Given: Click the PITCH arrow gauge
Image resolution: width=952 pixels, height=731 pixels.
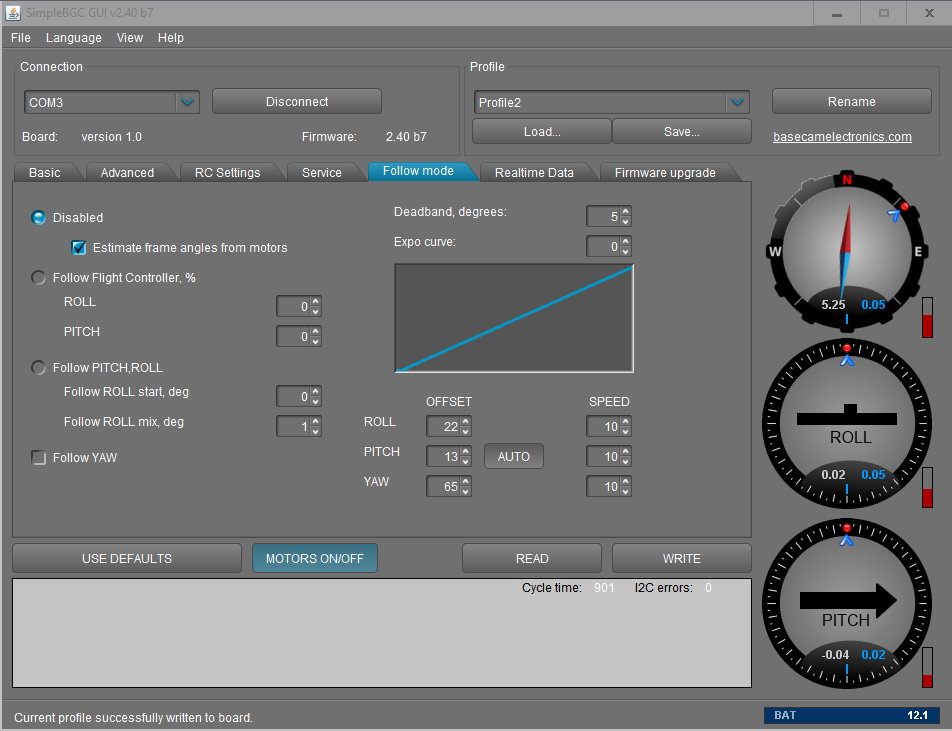Looking at the screenshot, I should pos(846,602).
